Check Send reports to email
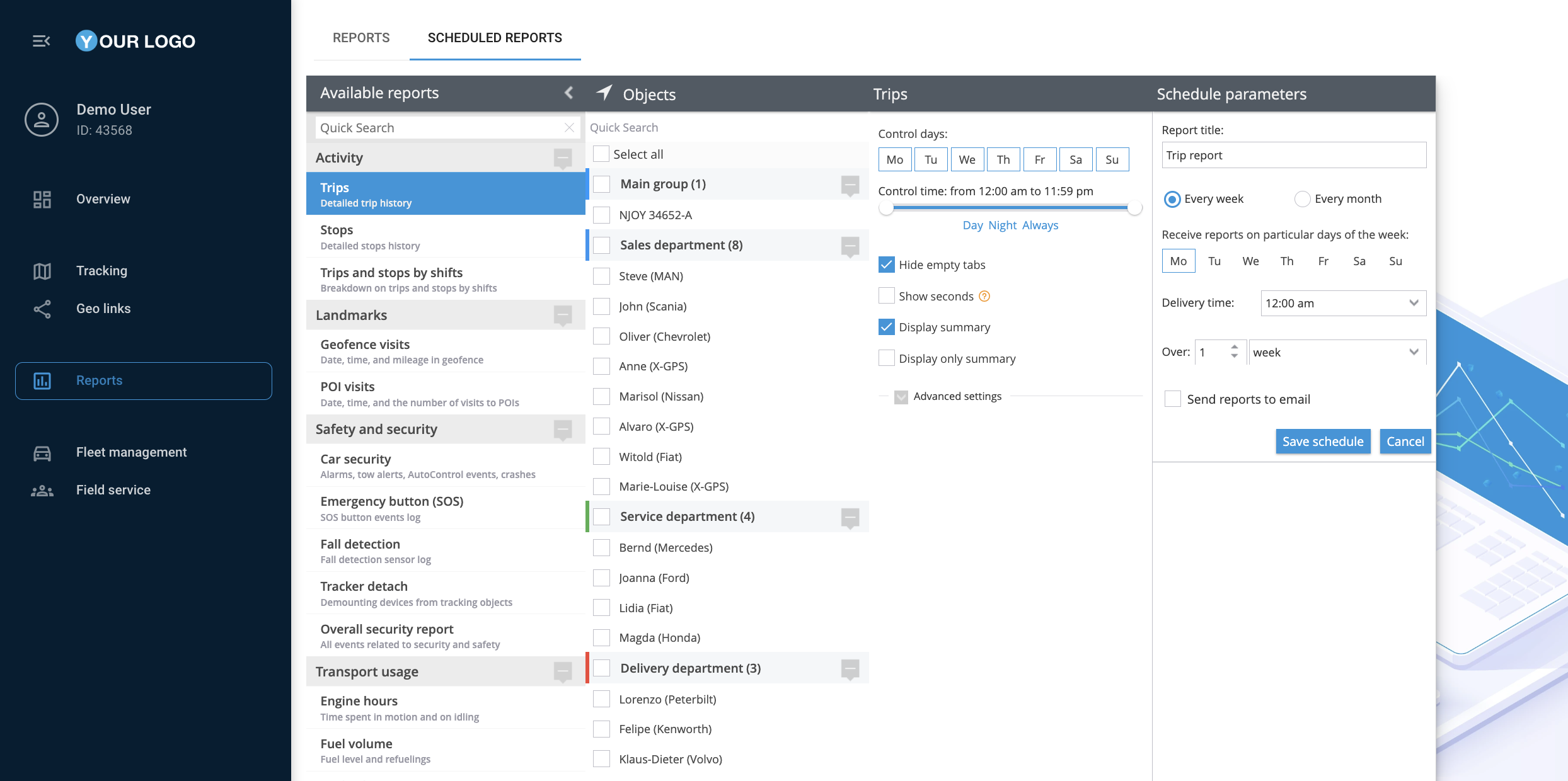Viewport: 1568px width, 781px height. (x=1172, y=399)
